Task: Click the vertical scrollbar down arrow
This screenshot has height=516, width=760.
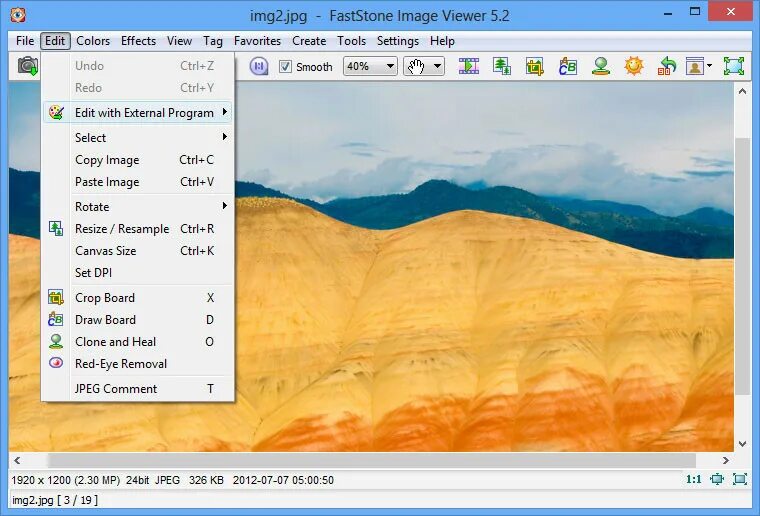Action: click(x=742, y=443)
